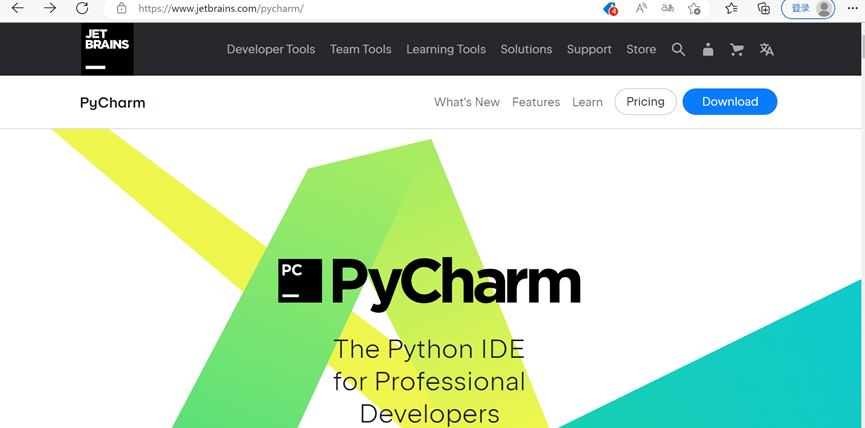Image resolution: width=865 pixels, height=428 pixels.
Task: Click the 'The Python IDE' headline text
Action: 429,349
